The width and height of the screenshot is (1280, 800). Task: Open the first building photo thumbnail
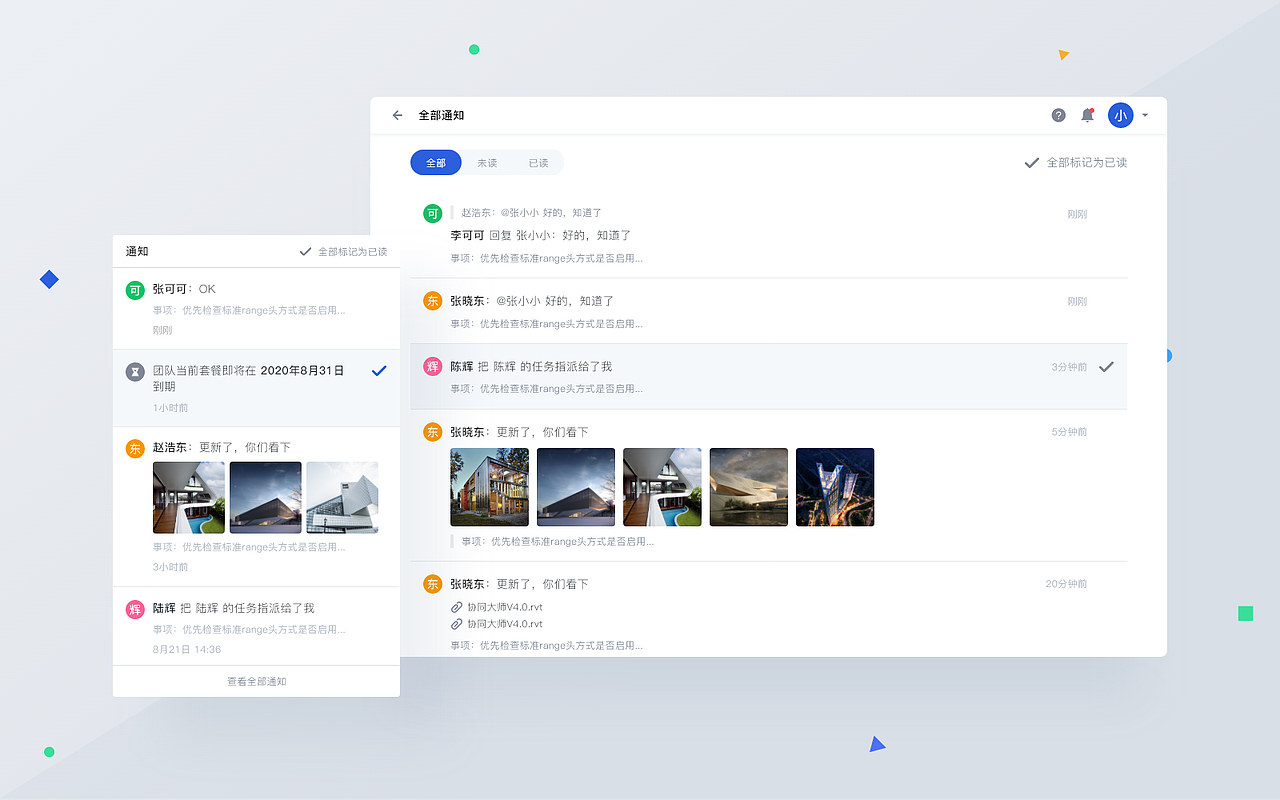click(489, 487)
